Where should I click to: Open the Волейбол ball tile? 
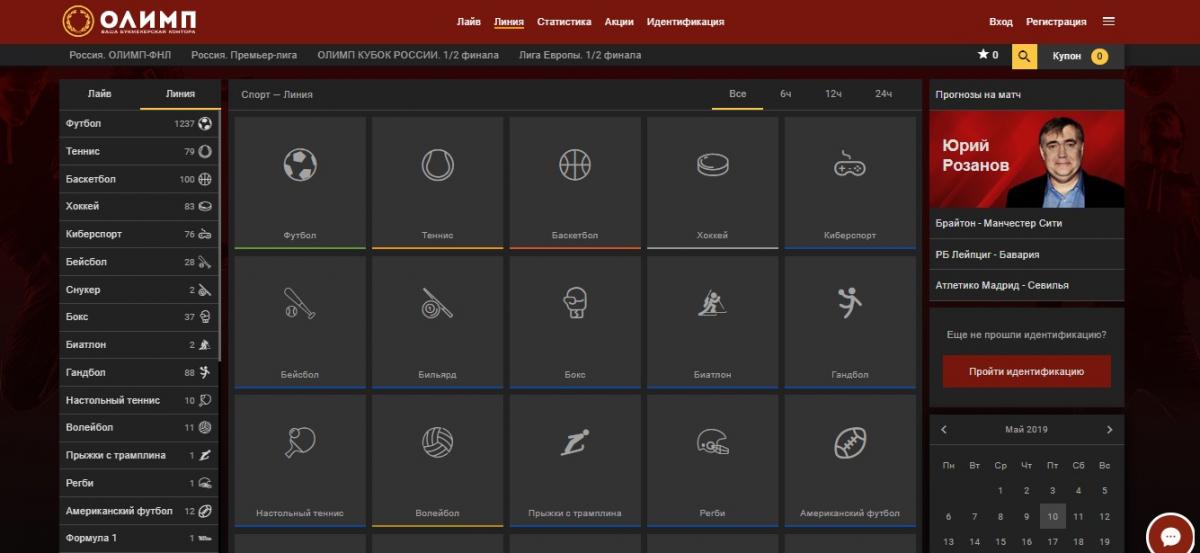click(x=438, y=461)
